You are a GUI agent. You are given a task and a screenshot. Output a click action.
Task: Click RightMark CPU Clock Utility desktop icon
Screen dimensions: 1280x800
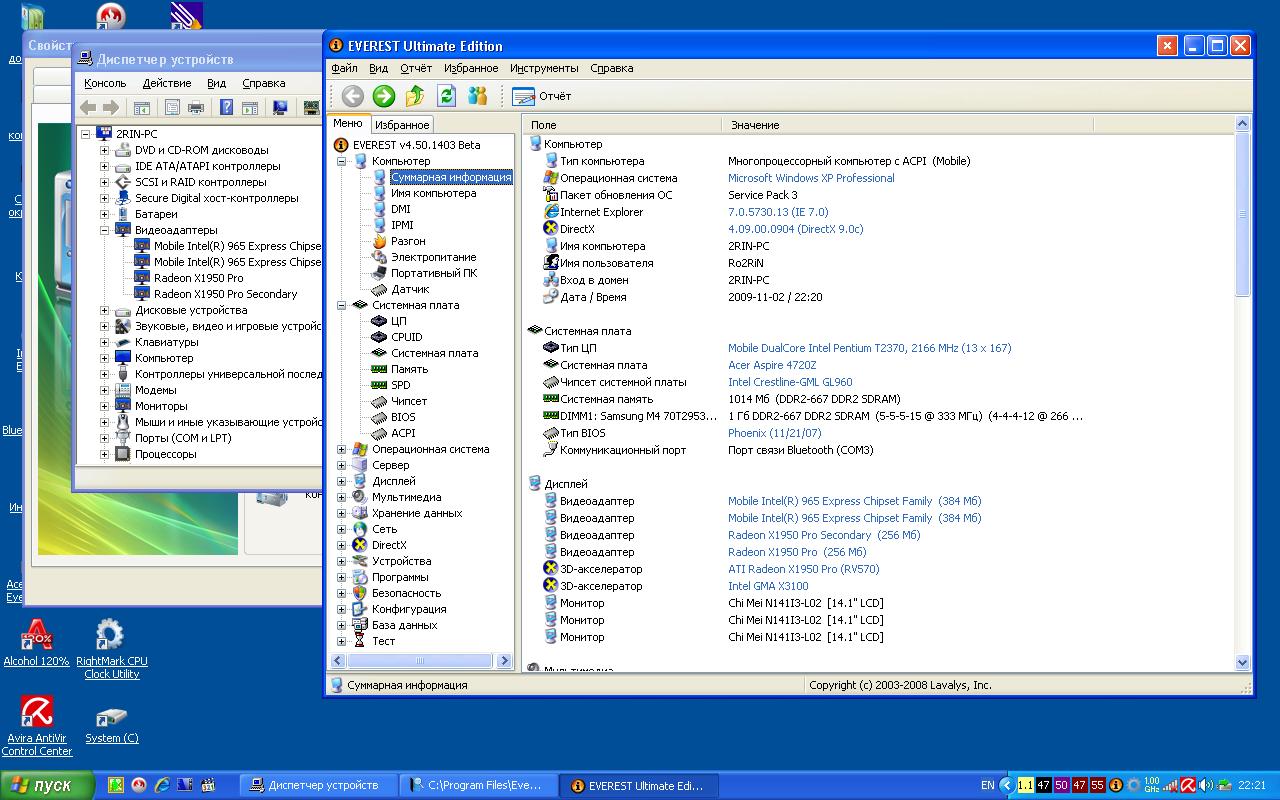(x=111, y=649)
